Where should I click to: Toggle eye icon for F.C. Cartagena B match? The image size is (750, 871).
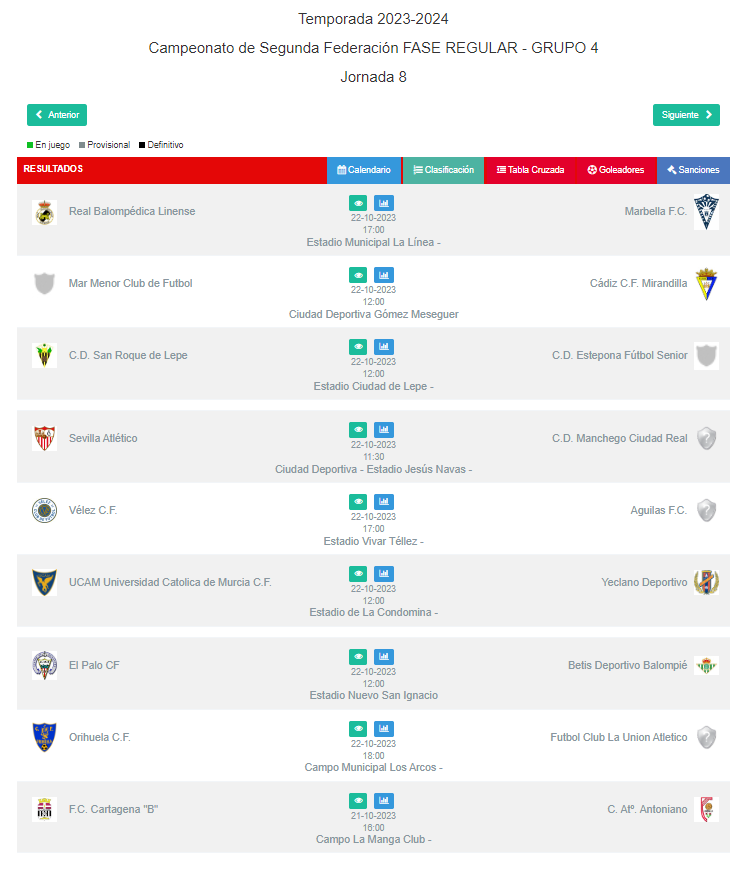click(x=358, y=800)
